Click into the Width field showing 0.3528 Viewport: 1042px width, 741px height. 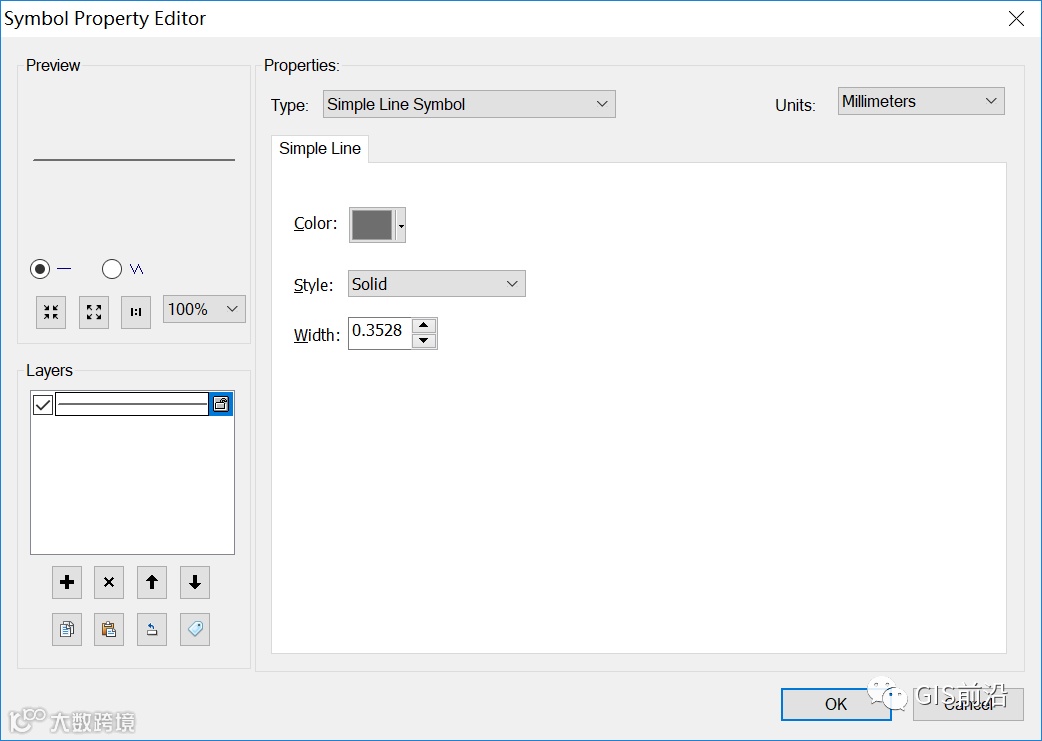click(x=380, y=333)
